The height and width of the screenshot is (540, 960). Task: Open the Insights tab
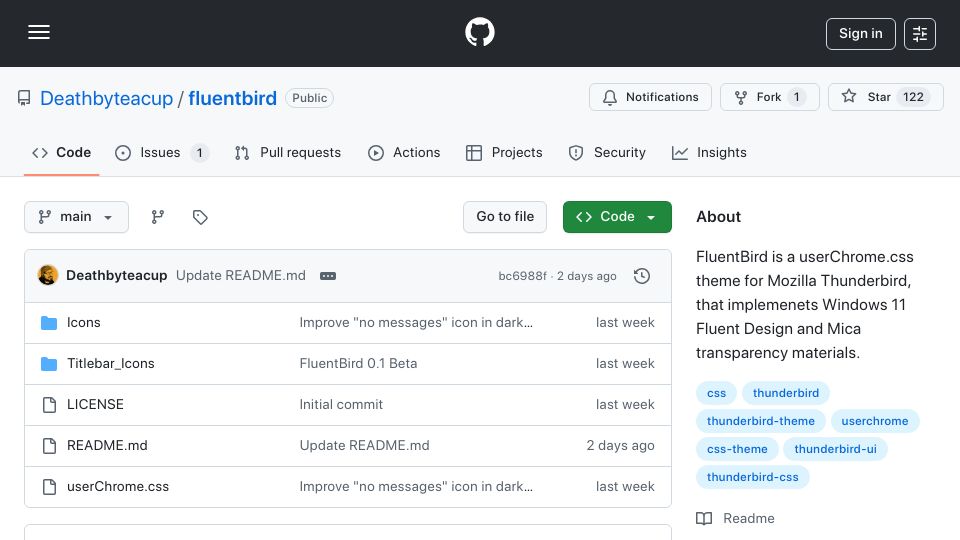[709, 152]
